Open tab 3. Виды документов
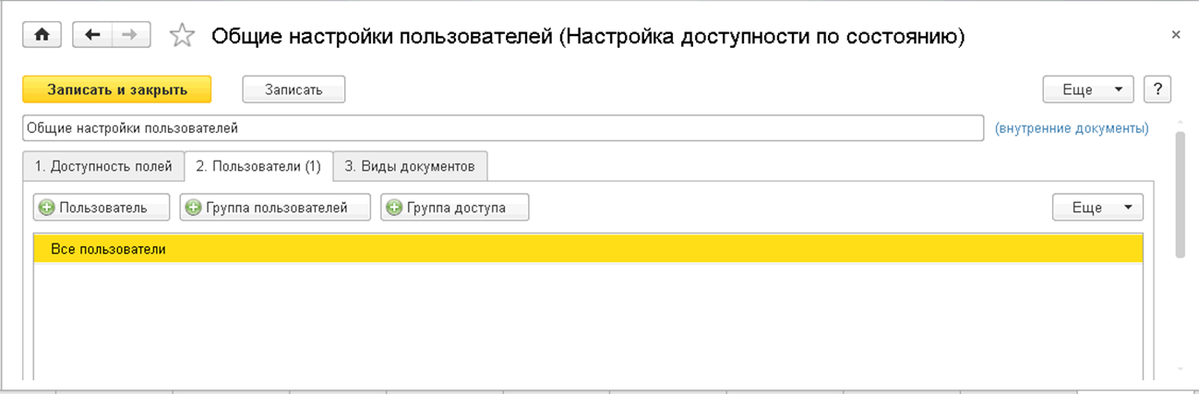The image size is (1199, 394). (x=411, y=167)
